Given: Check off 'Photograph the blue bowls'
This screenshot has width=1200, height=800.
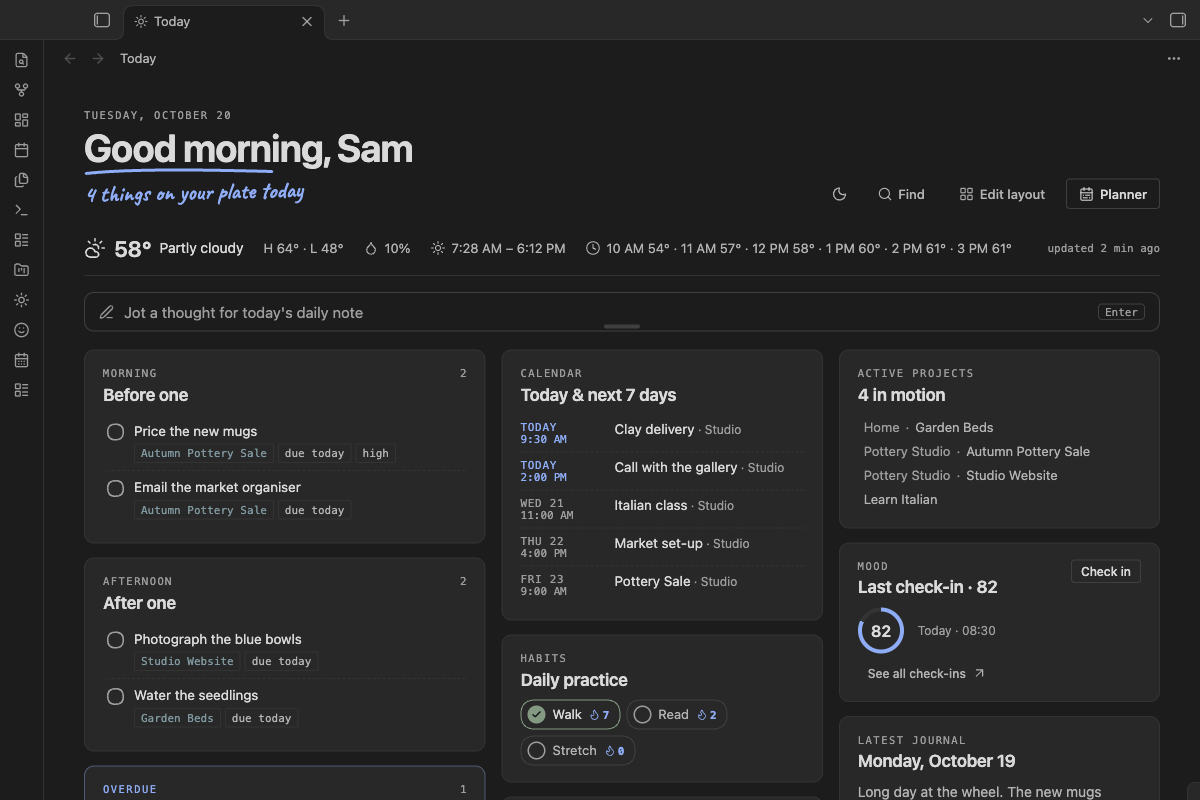Looking at the screenshot, I should 115,639.
